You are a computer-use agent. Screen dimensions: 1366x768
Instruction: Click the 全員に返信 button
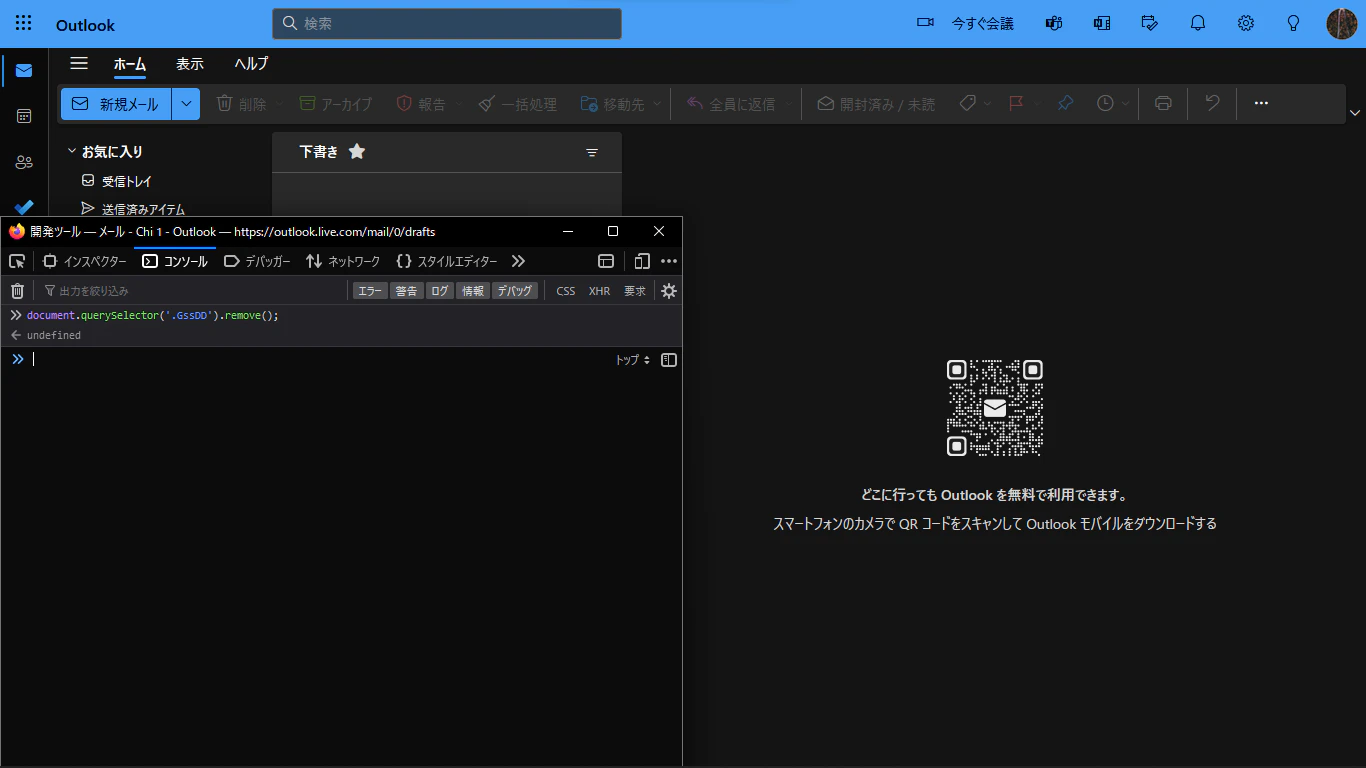click(x=731, y=103)
